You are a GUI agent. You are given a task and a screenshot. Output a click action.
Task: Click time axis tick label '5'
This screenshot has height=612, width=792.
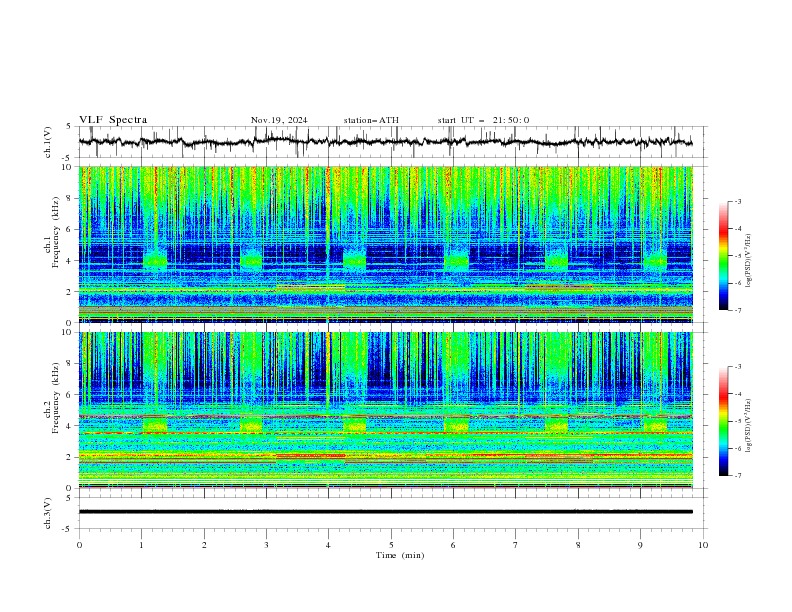pyautogui.click(x=391, y=545)
